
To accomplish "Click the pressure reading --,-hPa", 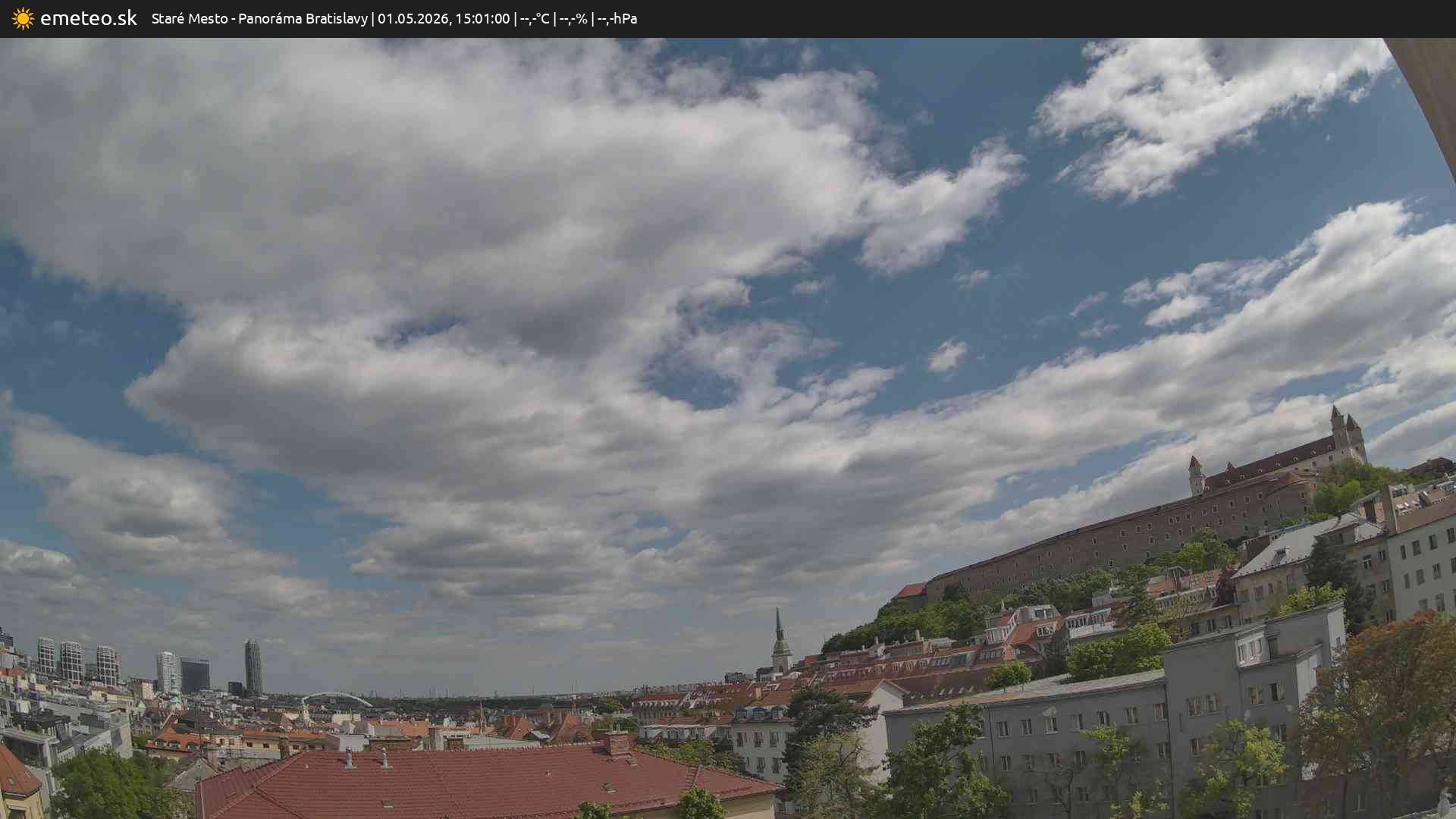I will [x=617, y=19].
